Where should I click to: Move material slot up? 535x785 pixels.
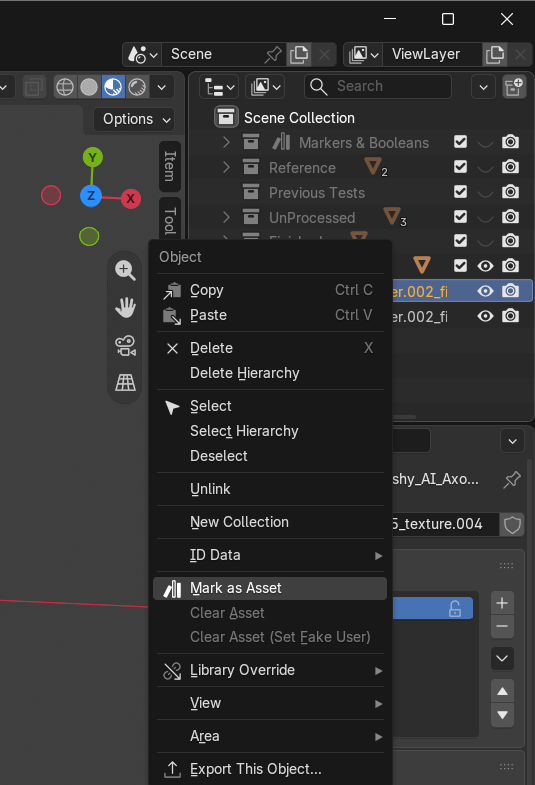click(502, 691)
